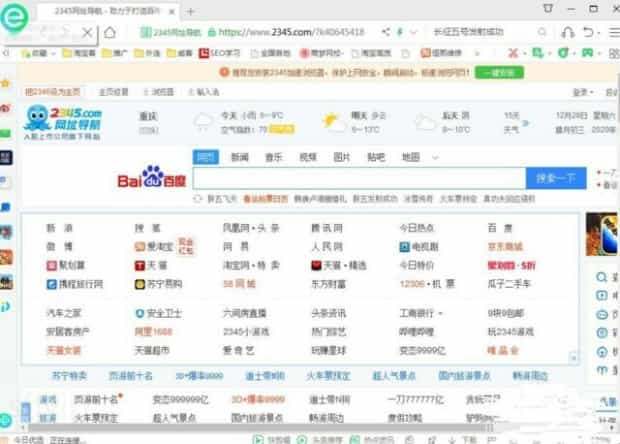Click the share icon in the address bar
Screen dimensions: 620x444
386,32
